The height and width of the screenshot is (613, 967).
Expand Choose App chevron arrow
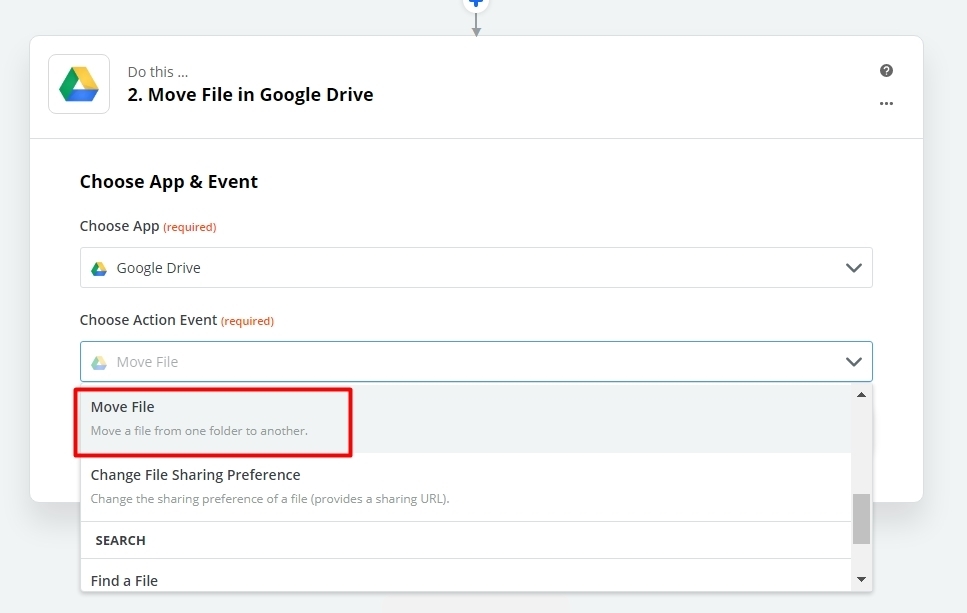pos(854,268)
